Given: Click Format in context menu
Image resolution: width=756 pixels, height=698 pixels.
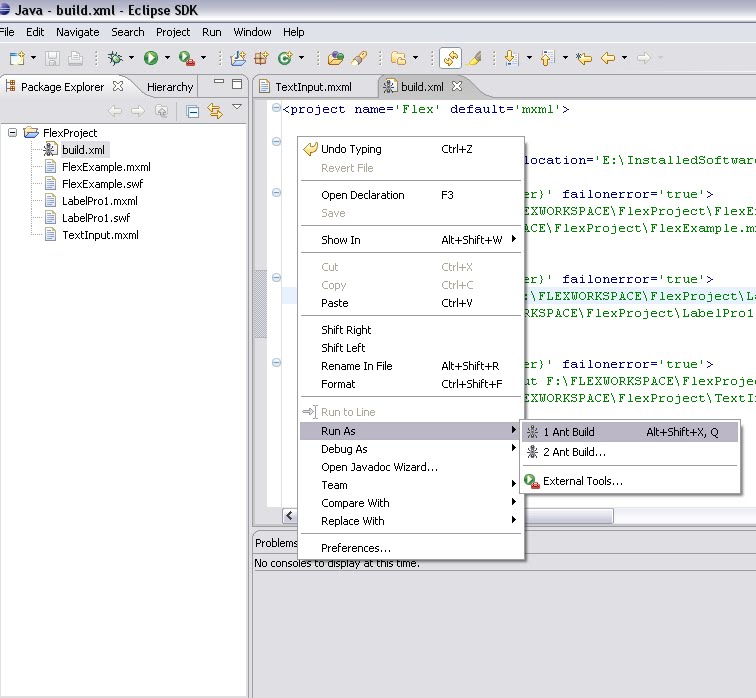Looking at the screenshot, I should (411, 384).
